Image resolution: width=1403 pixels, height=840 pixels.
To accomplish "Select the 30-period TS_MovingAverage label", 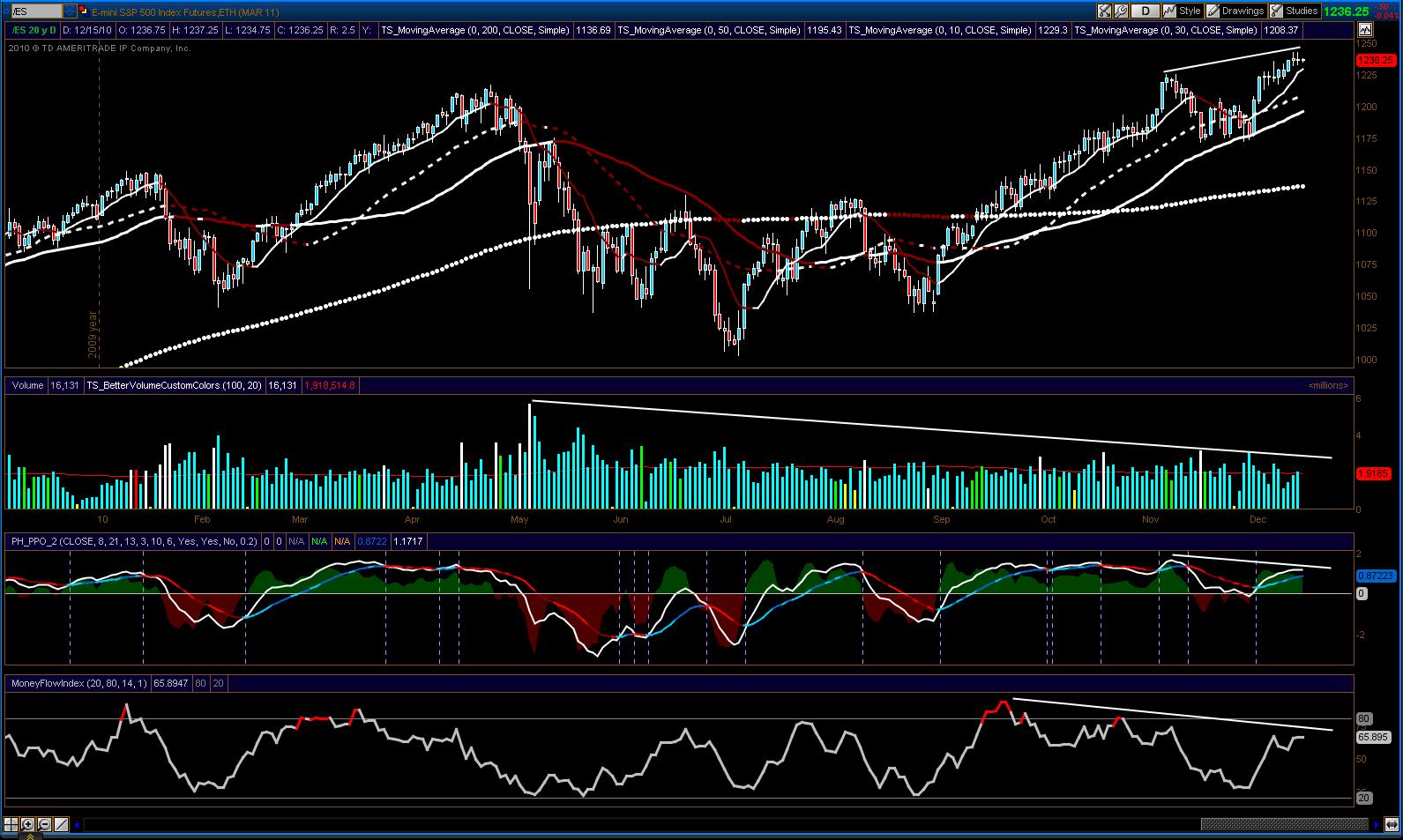I will (1168, 30).
